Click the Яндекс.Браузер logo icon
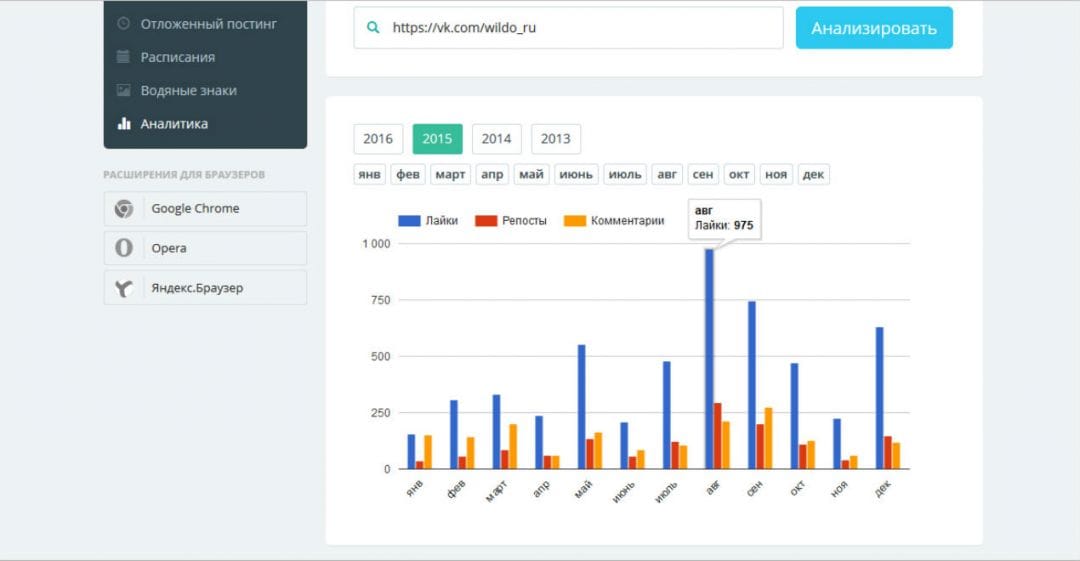1080x561 pixels. (x=124, y=288)
